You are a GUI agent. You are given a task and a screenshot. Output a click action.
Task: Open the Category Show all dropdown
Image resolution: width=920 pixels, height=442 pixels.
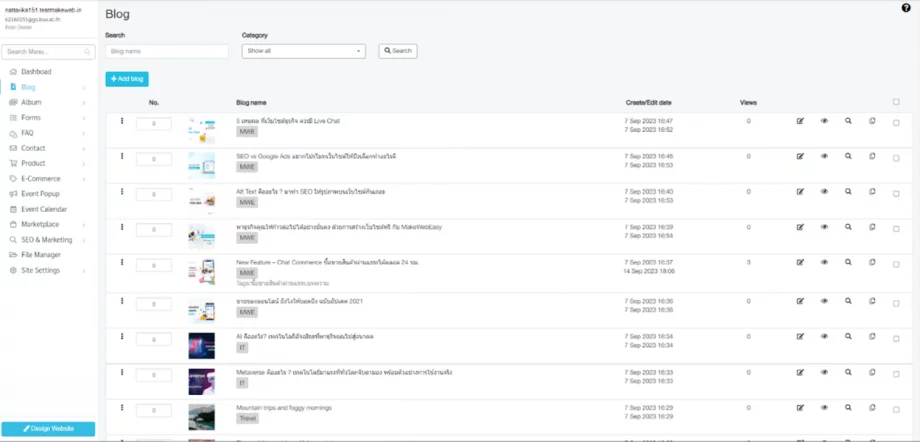click(x=303, y=51)
